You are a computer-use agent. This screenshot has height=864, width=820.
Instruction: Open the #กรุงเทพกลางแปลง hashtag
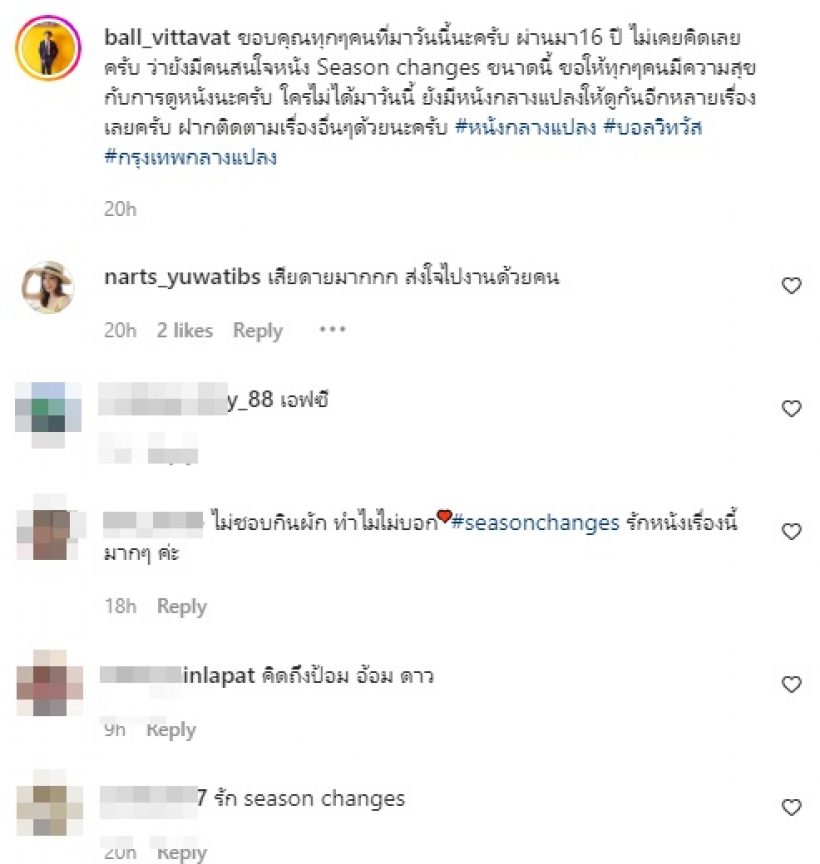pyautogui.click(x=191, y=157)
